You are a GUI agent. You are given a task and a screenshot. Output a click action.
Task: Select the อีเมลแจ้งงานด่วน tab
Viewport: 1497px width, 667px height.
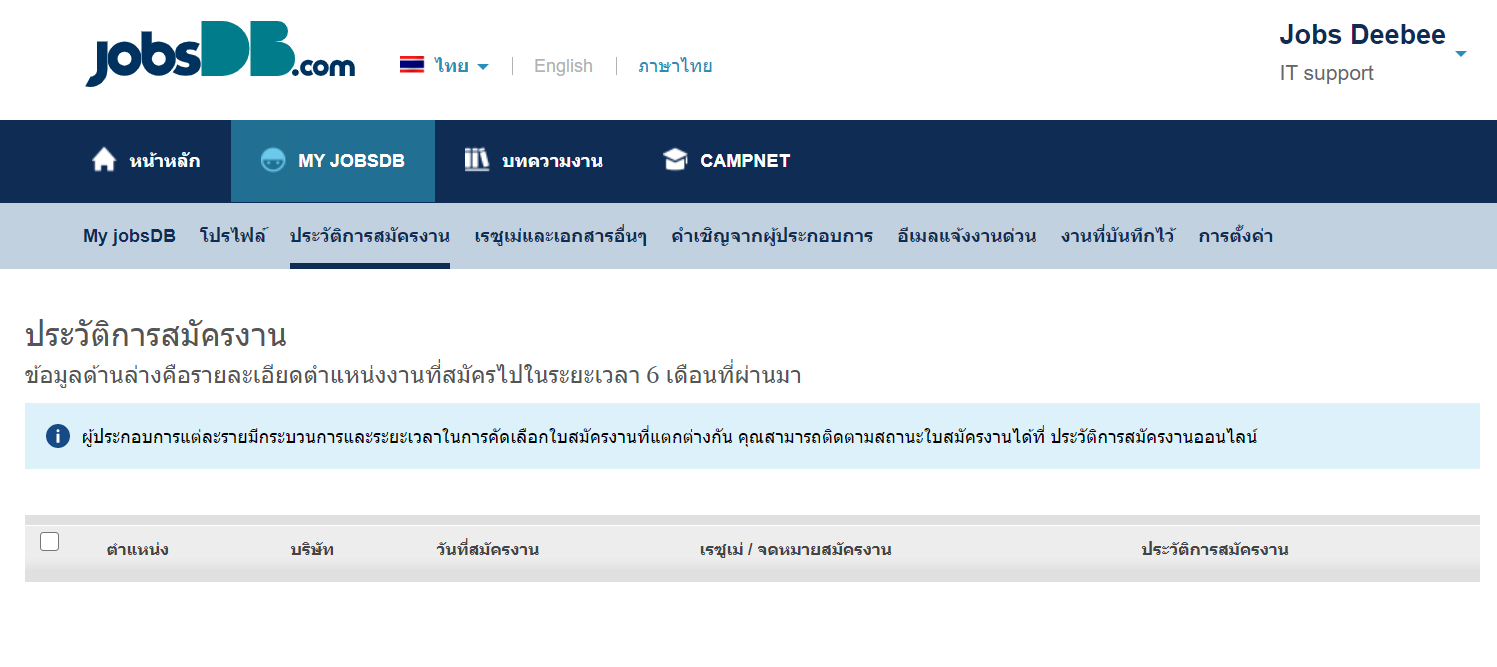point(966,235)
